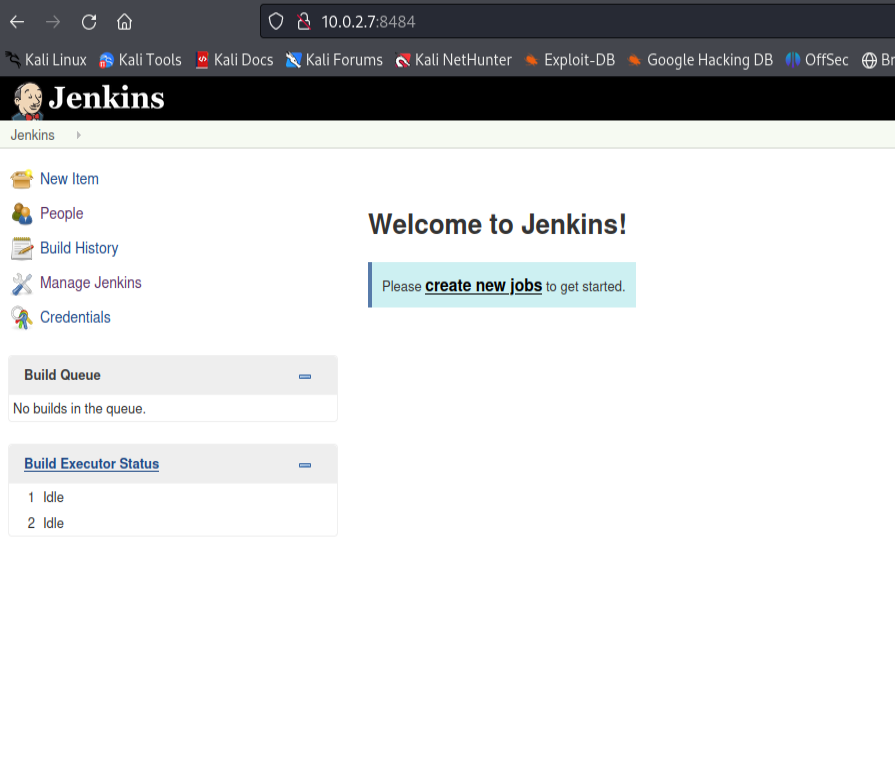This screenshot has width=895, height=780.
Task: Open the Credentials link
Action: 75,317
